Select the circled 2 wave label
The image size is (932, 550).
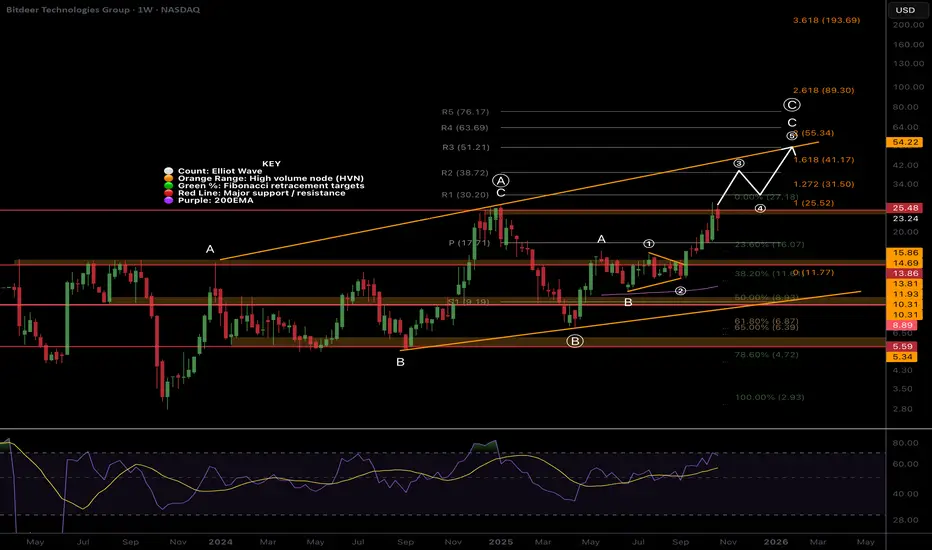[x=680, y=291]
